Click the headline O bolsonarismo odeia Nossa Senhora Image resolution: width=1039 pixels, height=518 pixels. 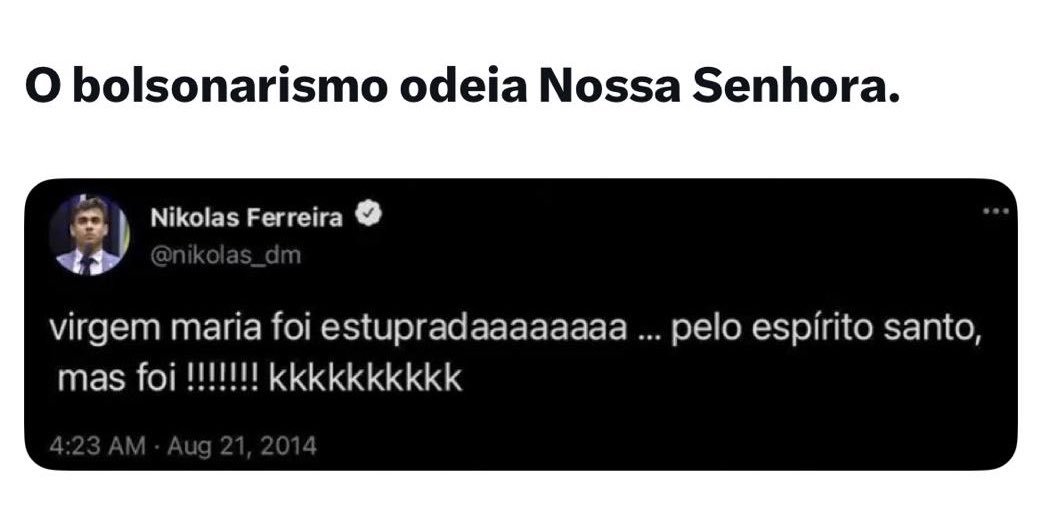point(463,86)
